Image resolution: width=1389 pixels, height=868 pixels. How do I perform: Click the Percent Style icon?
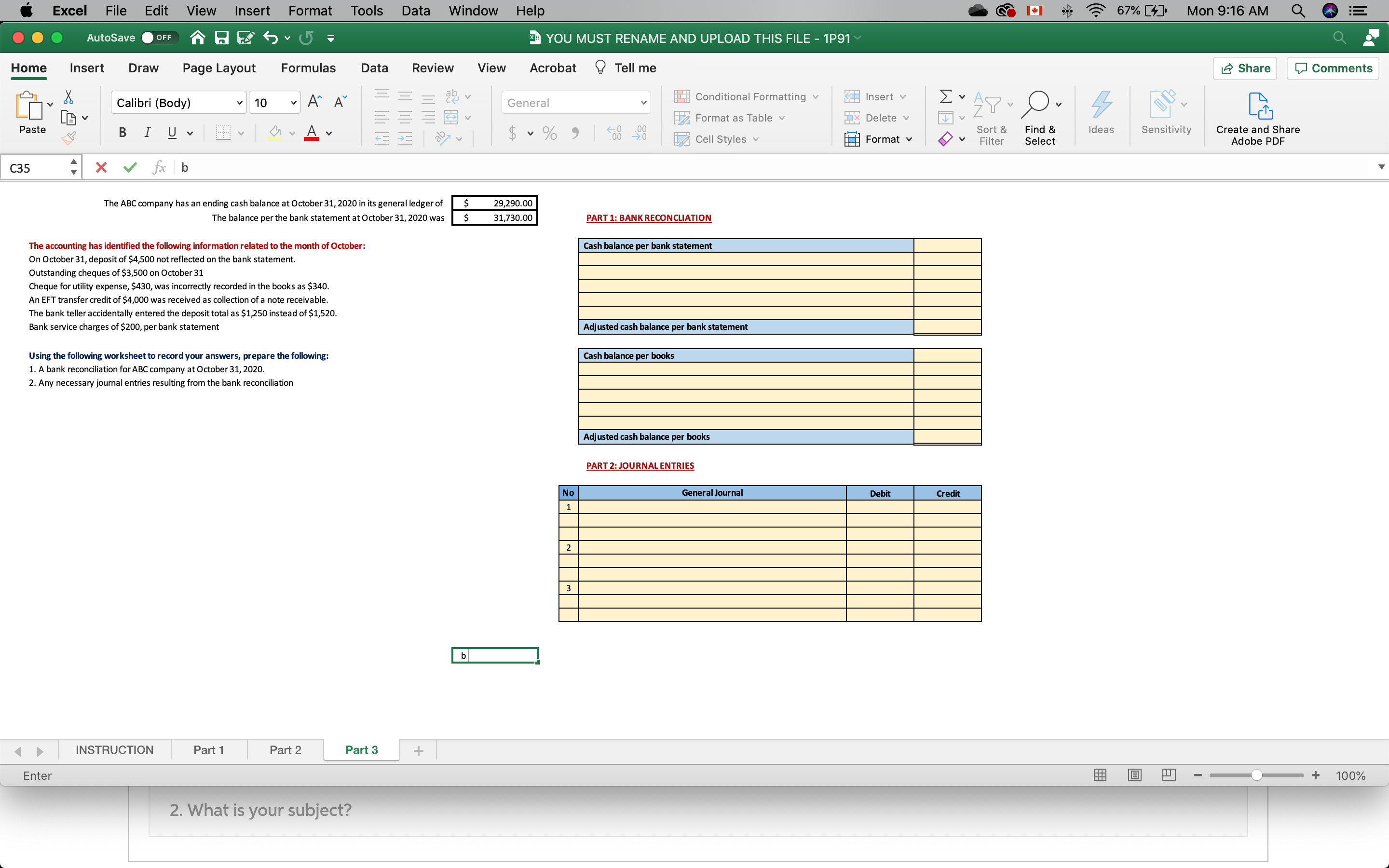pyautogui.click(x=549, y=133)
